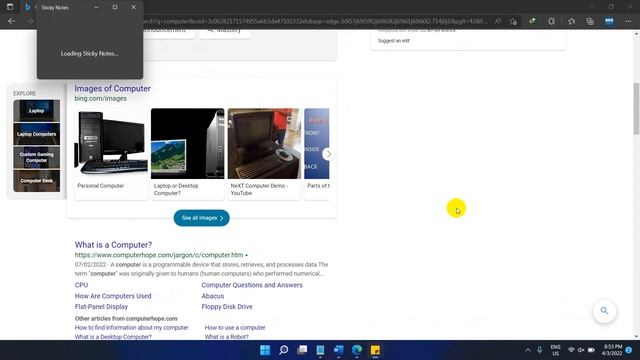Open the Floppy Disk Drive link

(x=227, y=307)
